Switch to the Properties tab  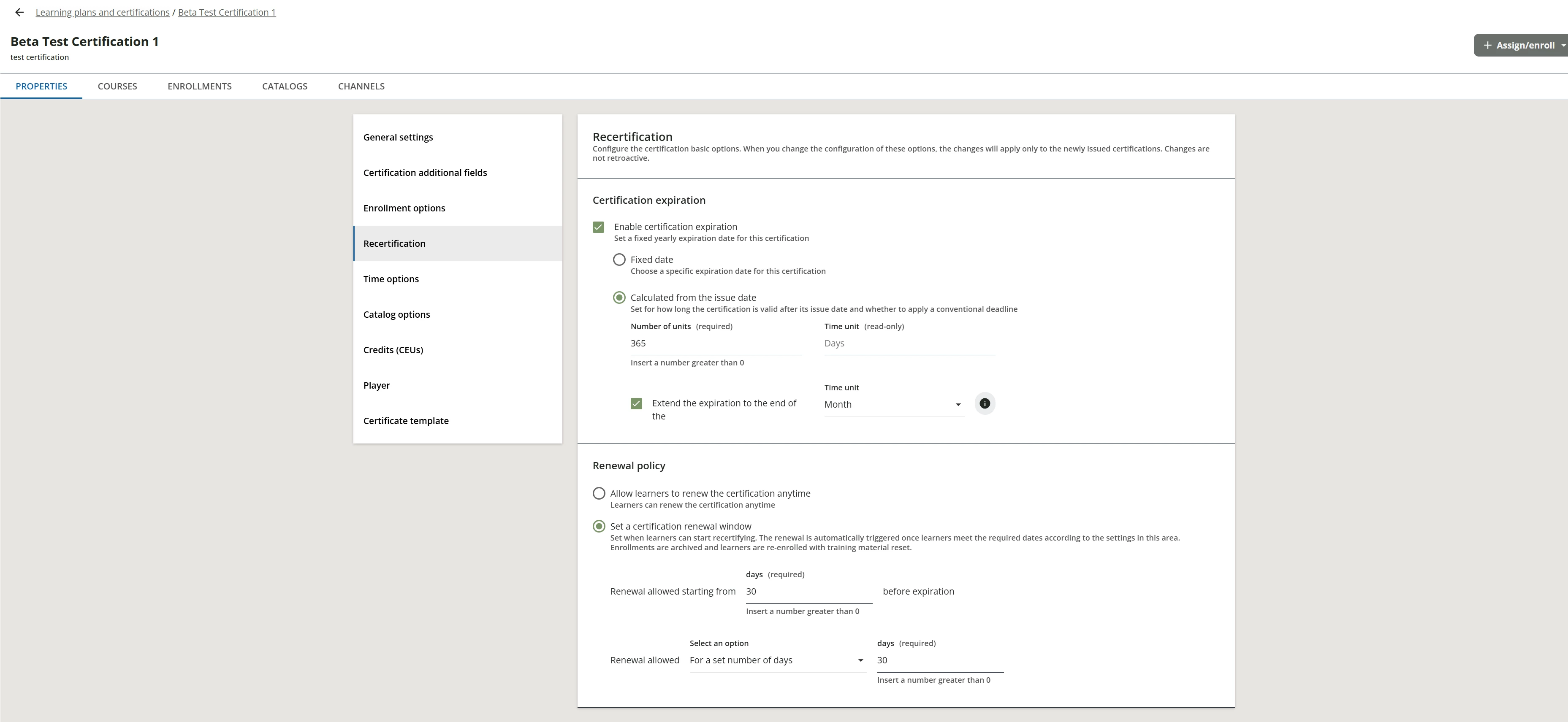[x=41, y=87]
